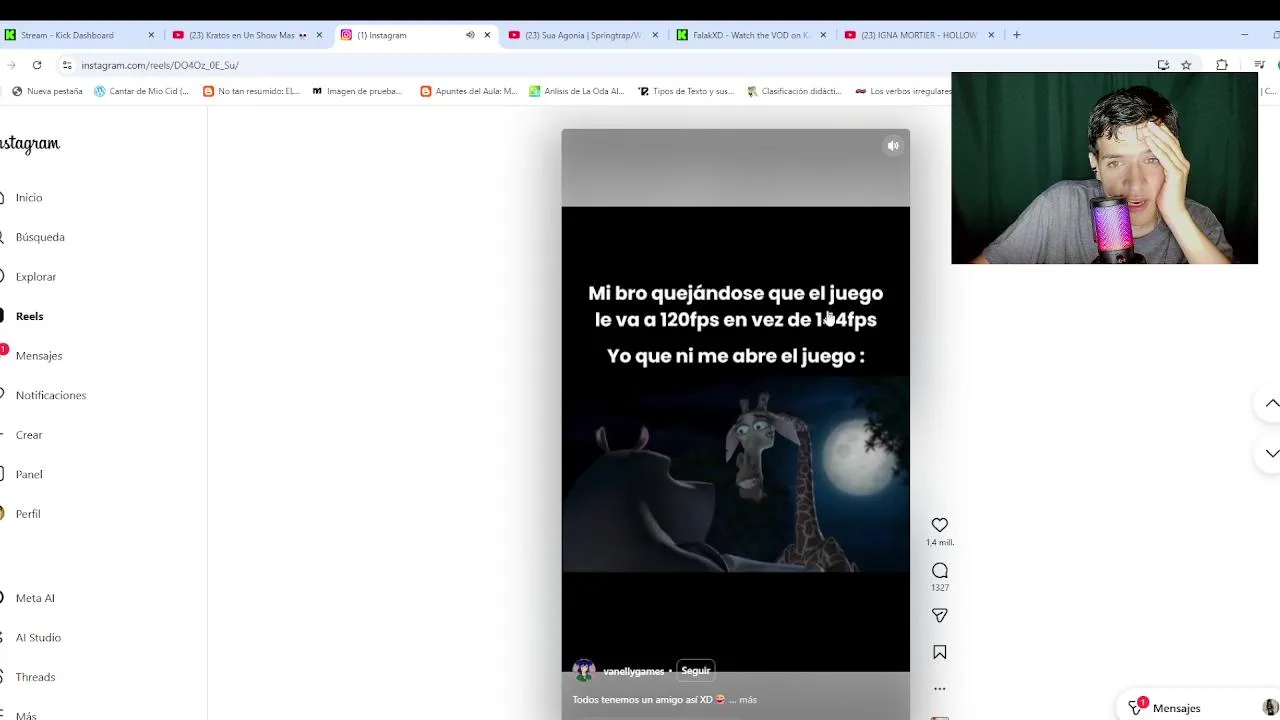Share the reel using the paper plane icon
This screenshot has width=1280, height=720.
coord(940,616)
